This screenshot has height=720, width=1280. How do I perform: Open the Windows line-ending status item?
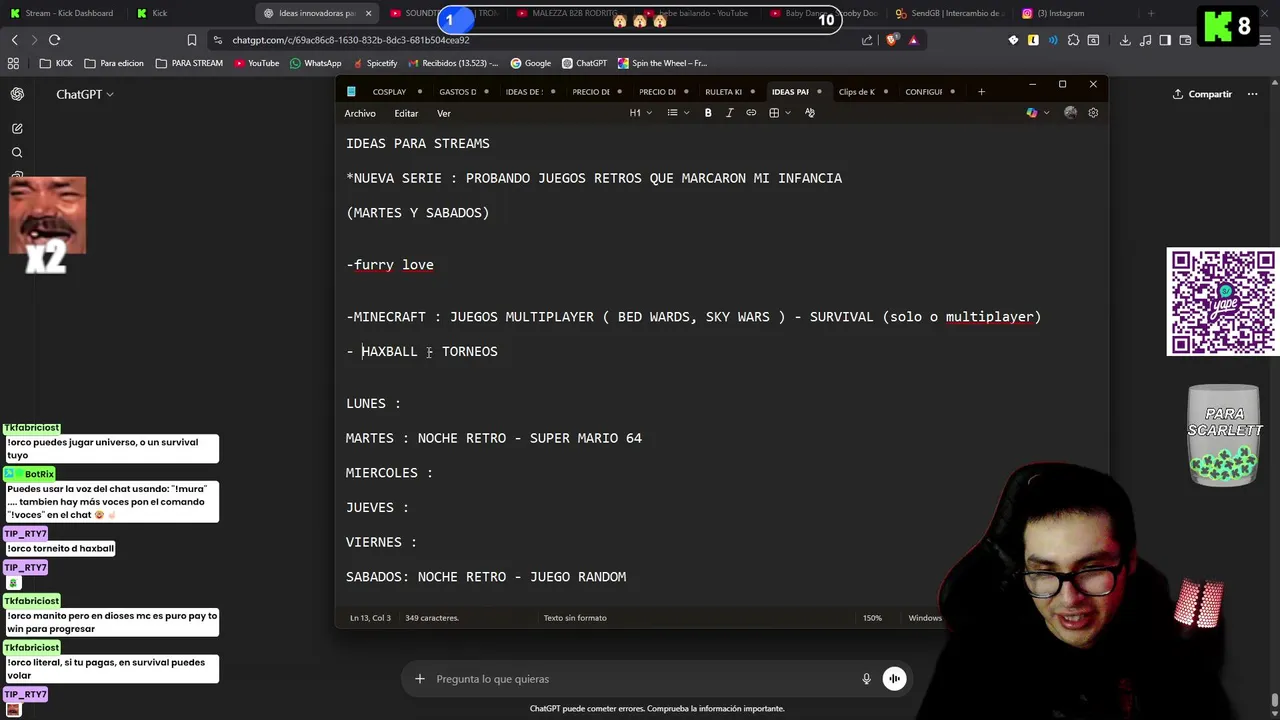tap(925, 618)
